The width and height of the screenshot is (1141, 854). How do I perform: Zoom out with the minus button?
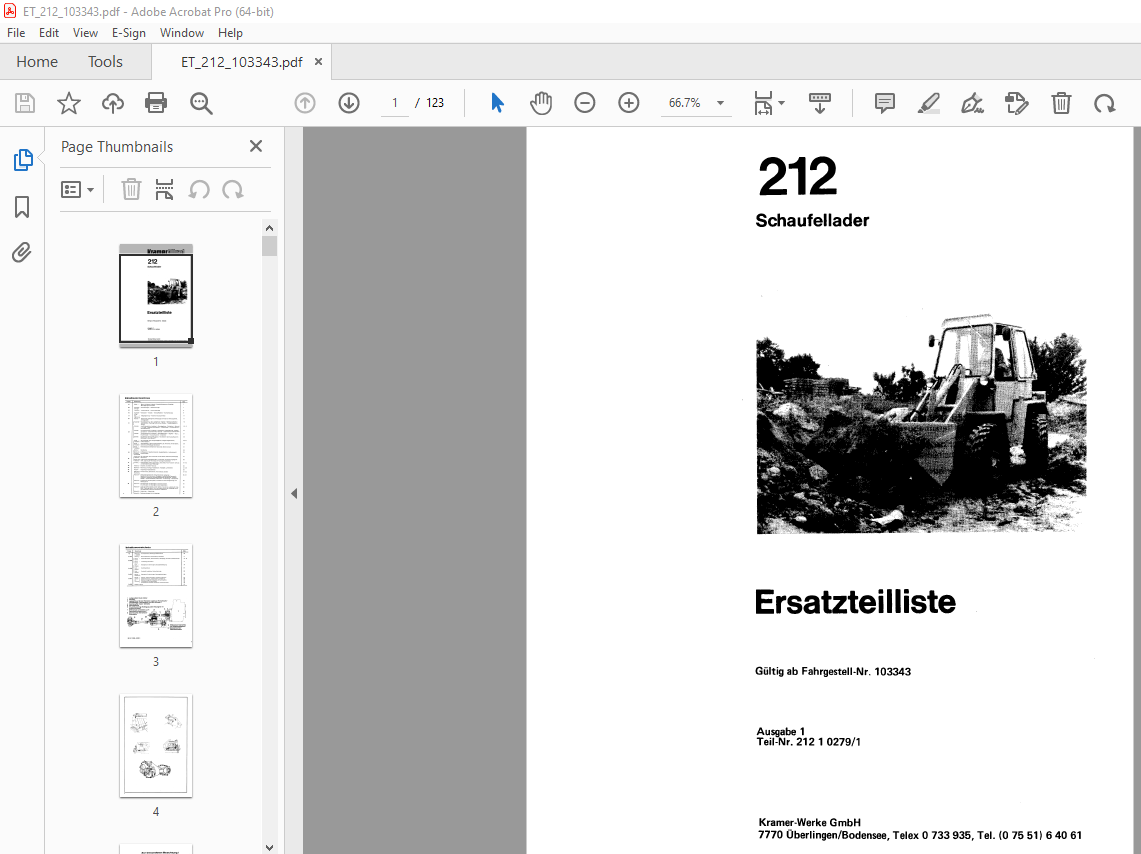pos(584,103)
